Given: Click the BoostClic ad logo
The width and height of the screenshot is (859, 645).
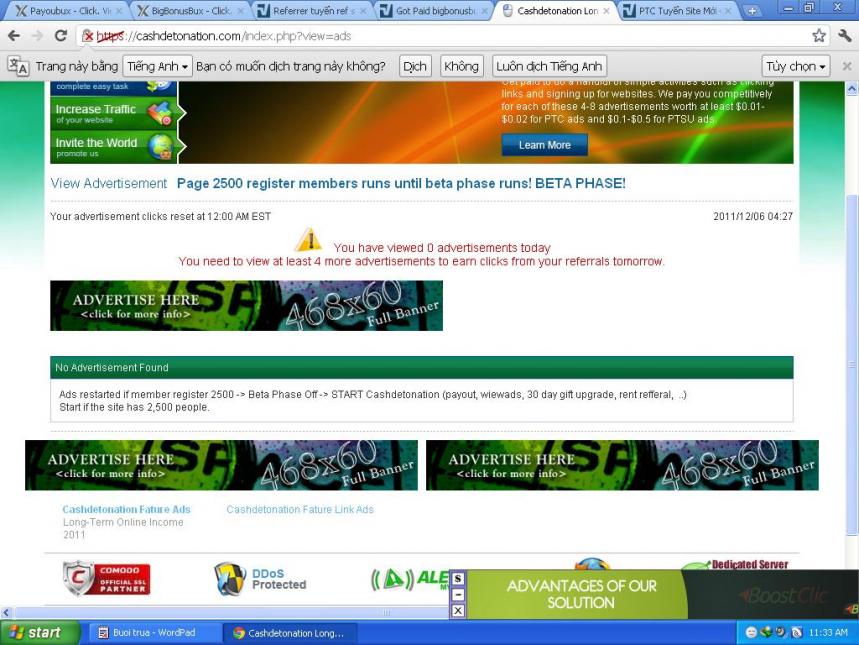Looking at the screenshot, I should pos(783,595).
